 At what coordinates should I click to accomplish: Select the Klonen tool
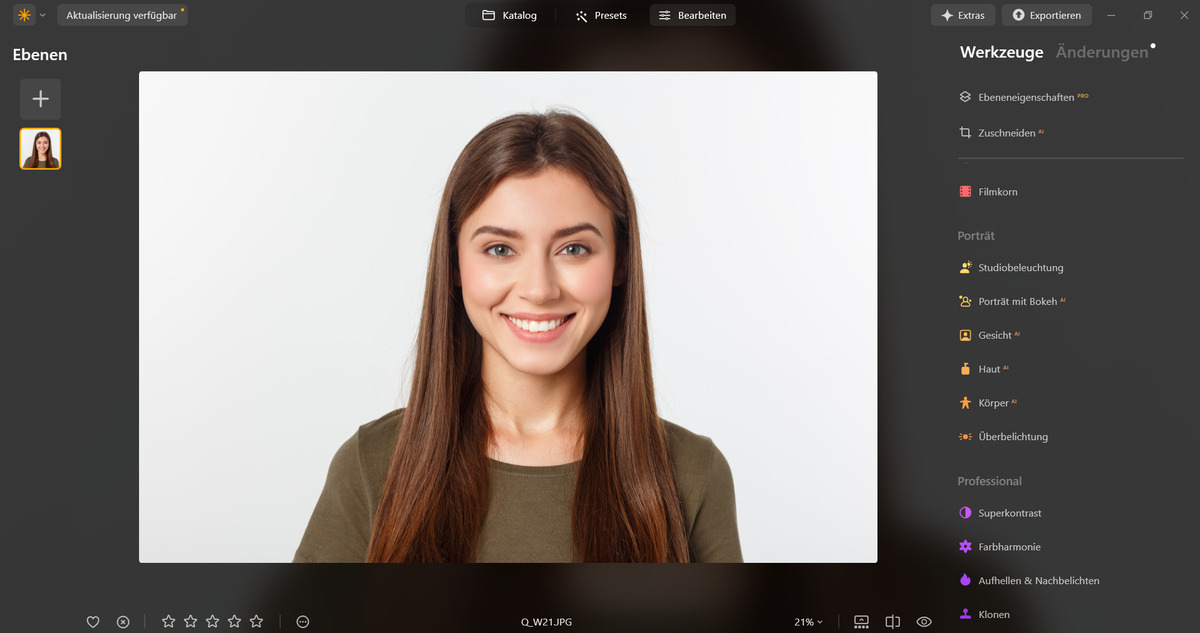[x=993, y=614]
